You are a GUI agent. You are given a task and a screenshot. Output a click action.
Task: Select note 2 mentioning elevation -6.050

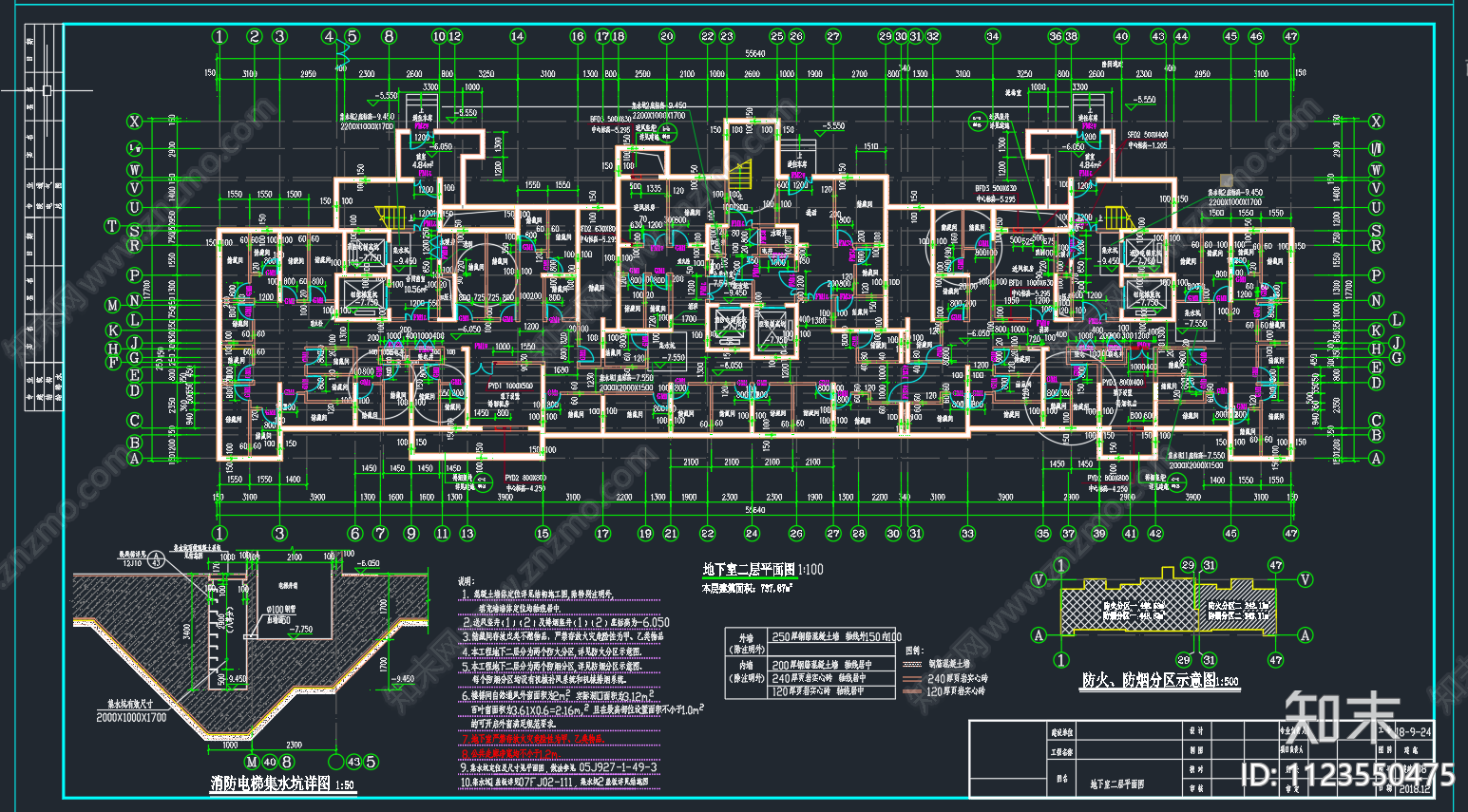point(565,623)
